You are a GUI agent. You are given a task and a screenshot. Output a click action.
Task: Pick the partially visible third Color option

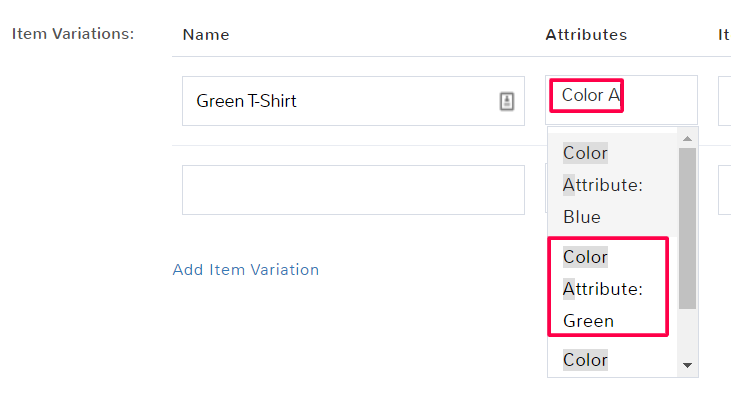coord(613,358)
